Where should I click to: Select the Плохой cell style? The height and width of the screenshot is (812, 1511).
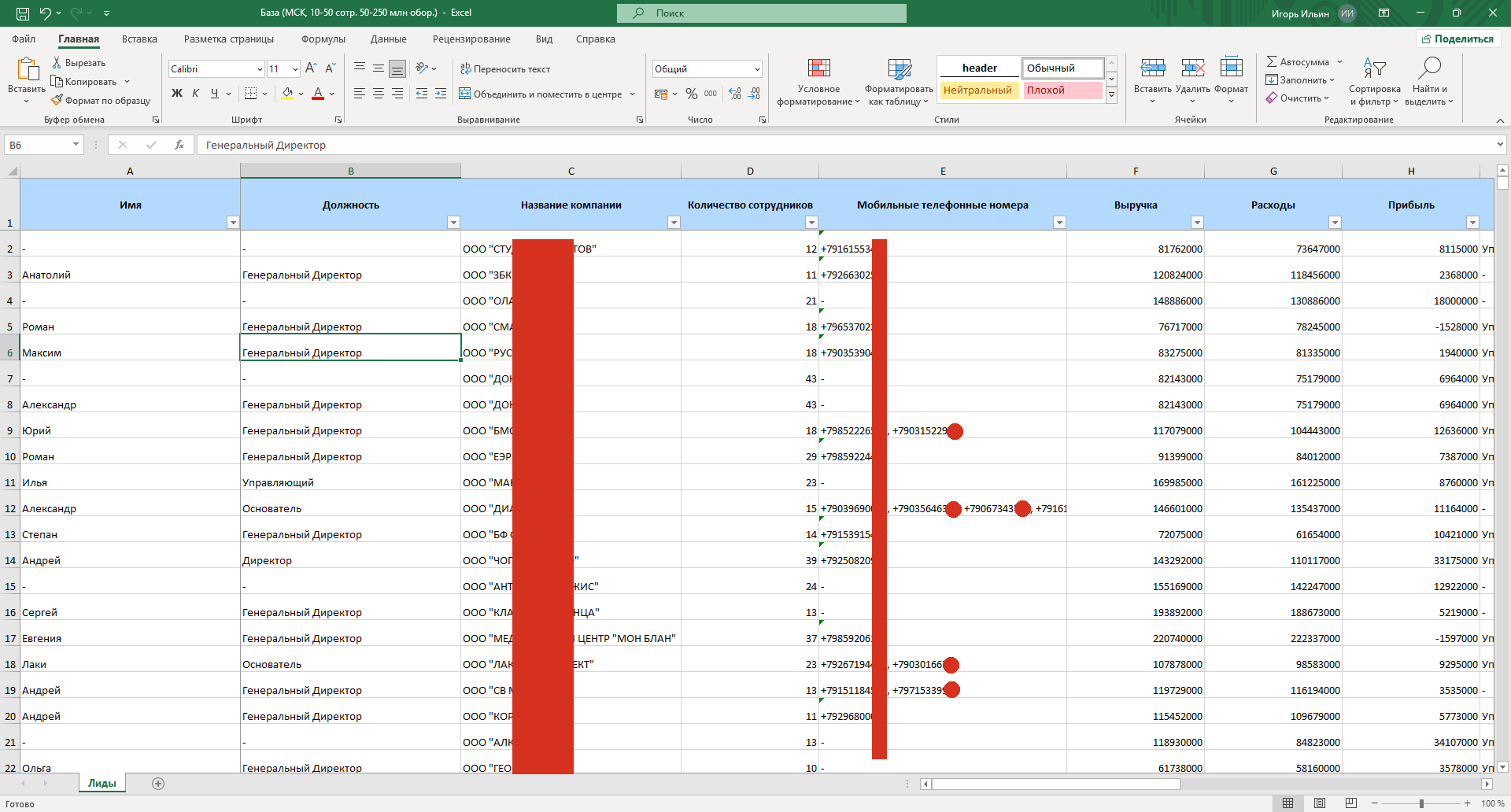[x=1062, y=90]
